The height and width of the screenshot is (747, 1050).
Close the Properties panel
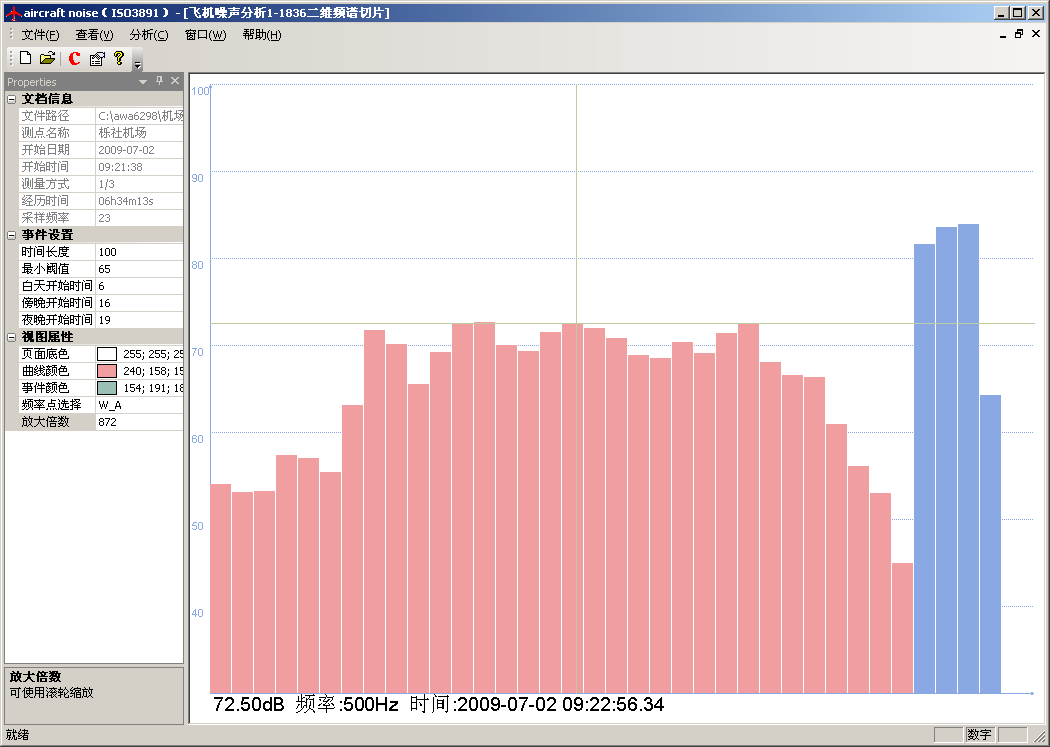tap(175, 81)
